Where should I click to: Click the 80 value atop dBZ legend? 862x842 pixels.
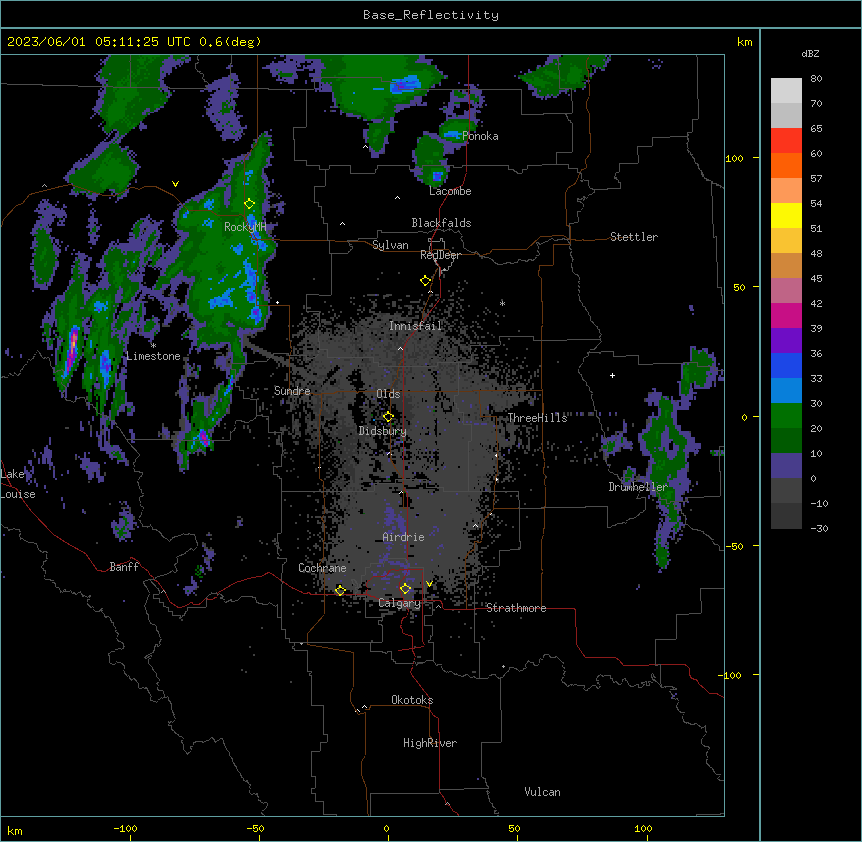point(816,79)
